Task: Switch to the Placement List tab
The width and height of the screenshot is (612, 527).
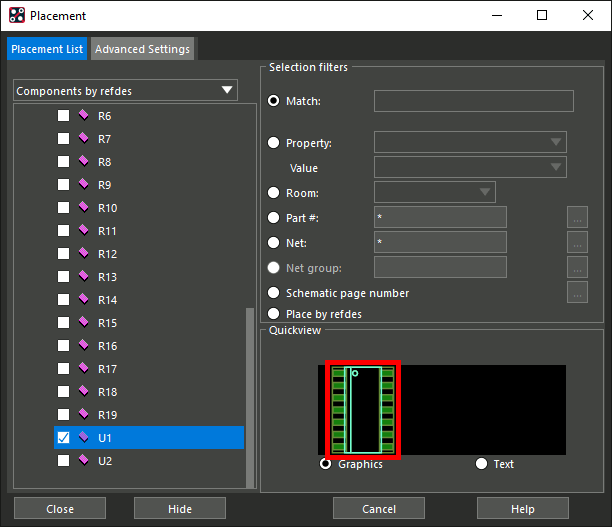Action: tap(47, 49)
